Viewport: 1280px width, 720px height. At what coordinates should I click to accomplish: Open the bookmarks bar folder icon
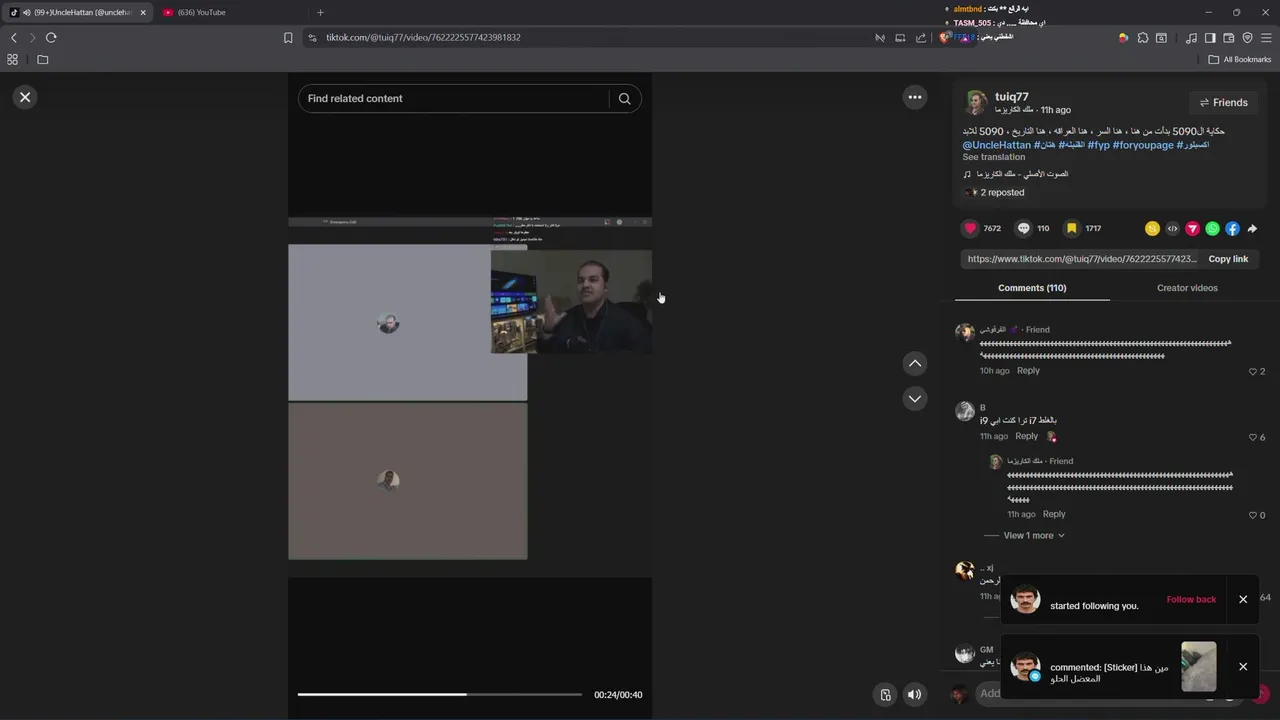42,59
